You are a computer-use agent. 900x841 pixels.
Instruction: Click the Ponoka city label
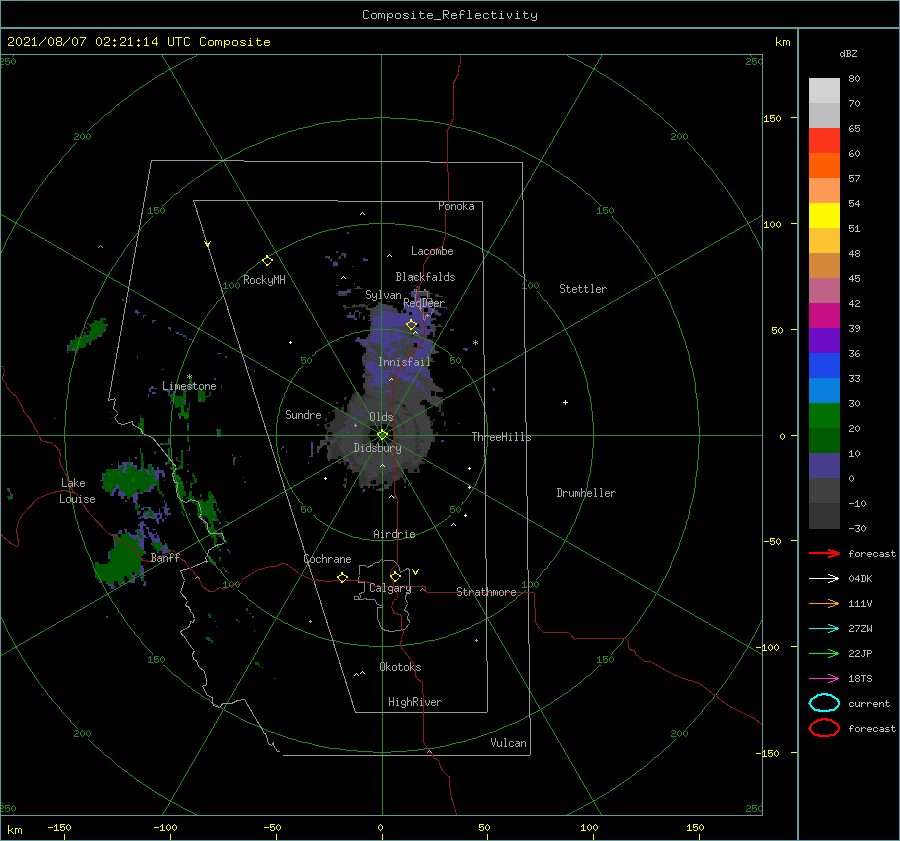[x=456, y=206]
